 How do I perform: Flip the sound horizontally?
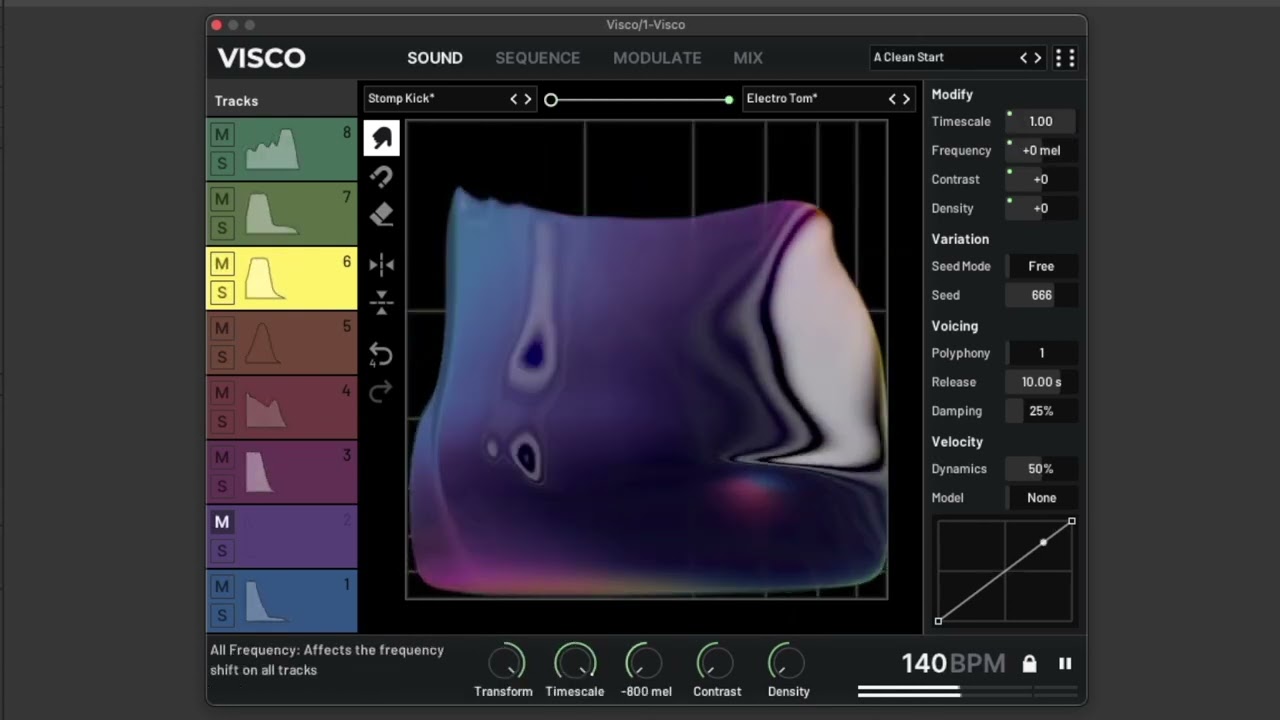pos(381,265)
